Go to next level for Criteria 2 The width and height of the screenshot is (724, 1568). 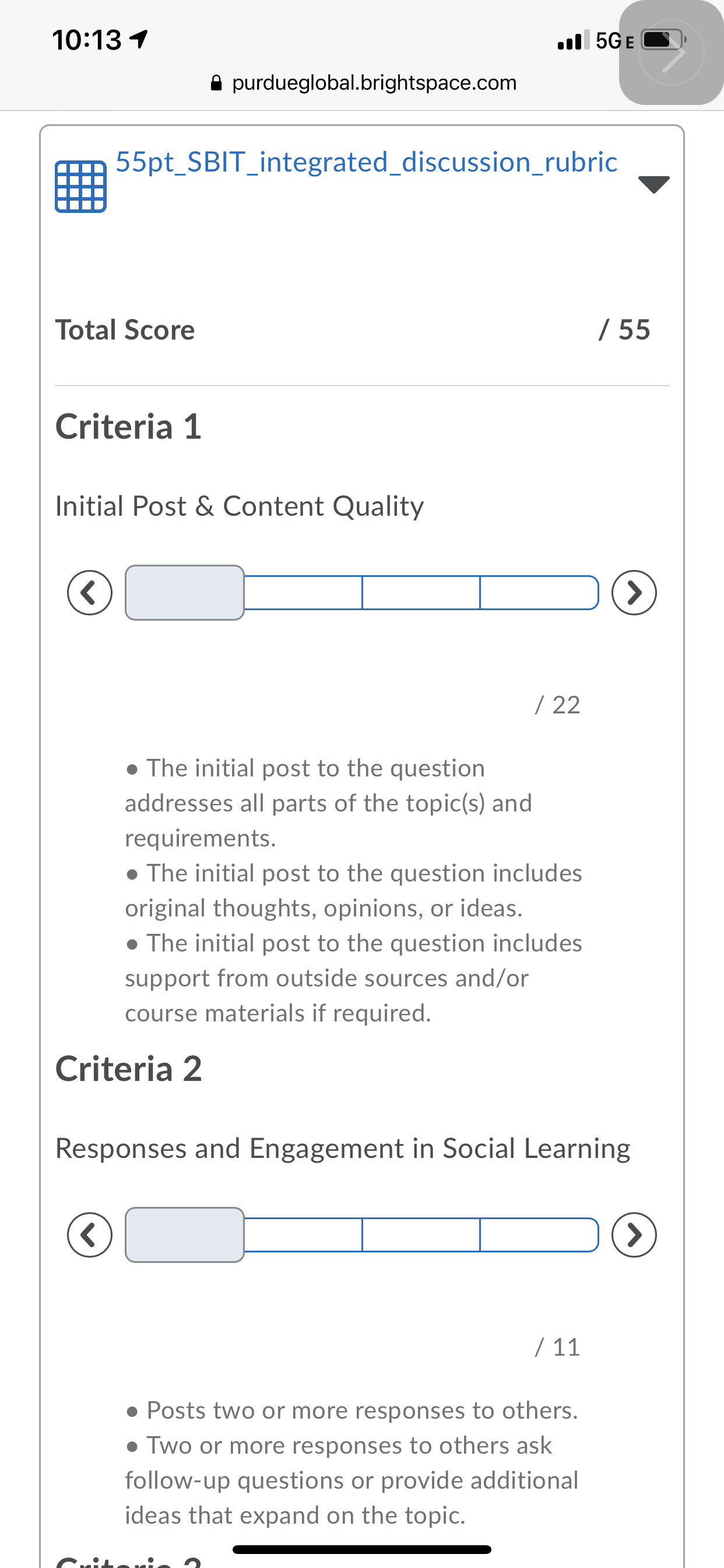click(x=633, y=1234)
